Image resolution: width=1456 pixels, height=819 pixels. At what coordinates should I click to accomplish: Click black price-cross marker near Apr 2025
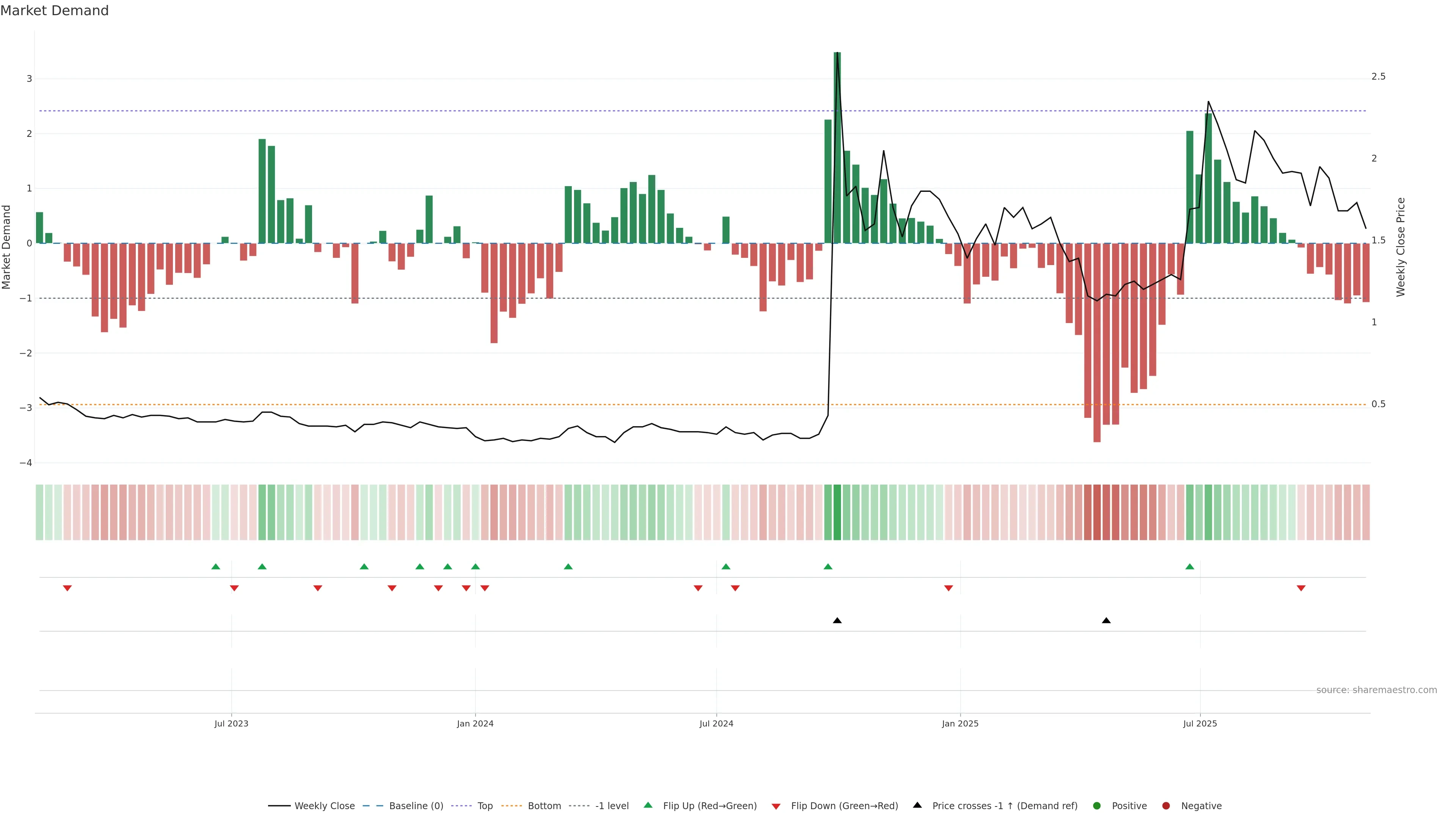point(1106,621)
